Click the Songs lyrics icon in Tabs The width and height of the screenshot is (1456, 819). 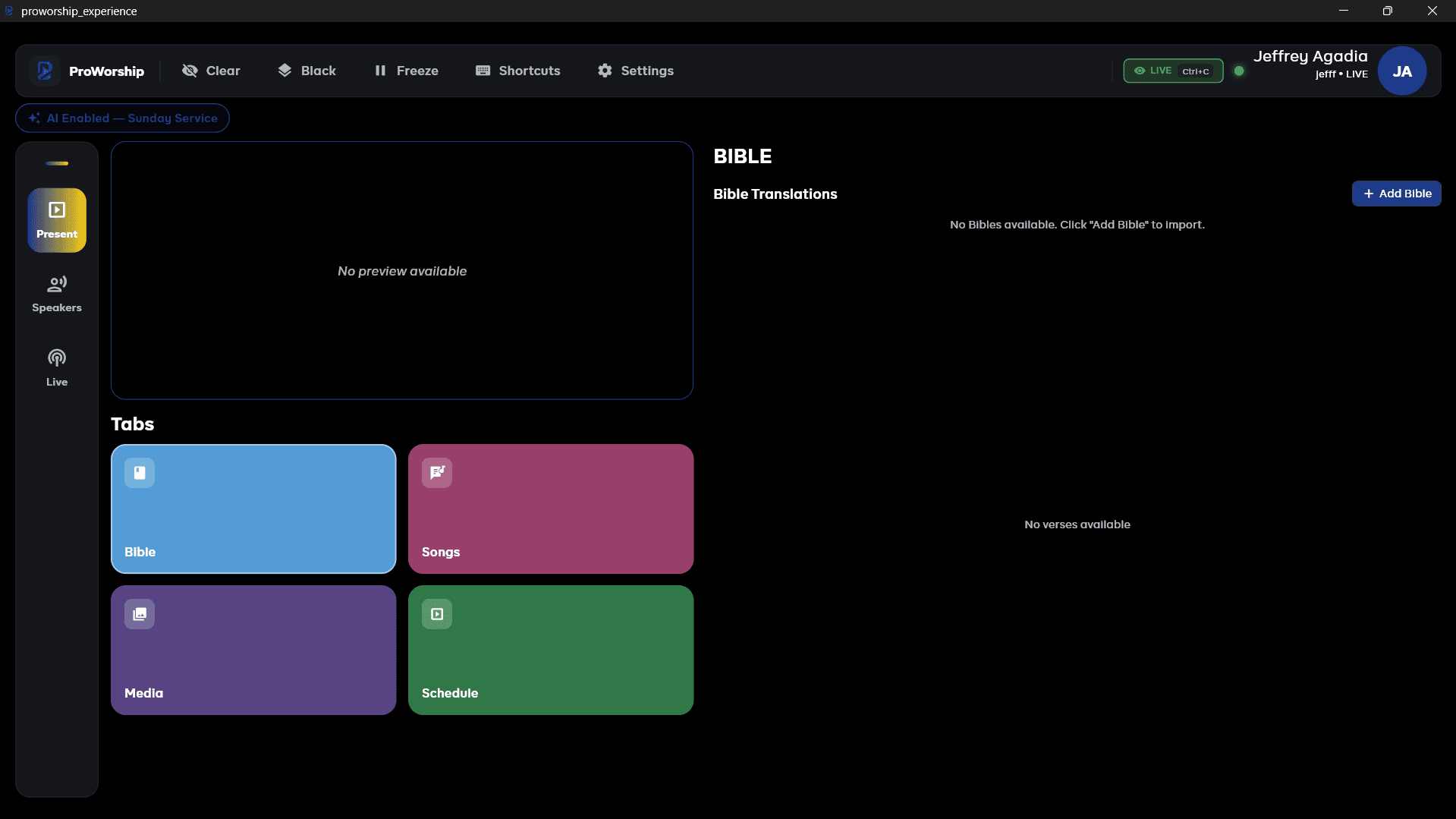pyautogui.click(x=437, y=473)
